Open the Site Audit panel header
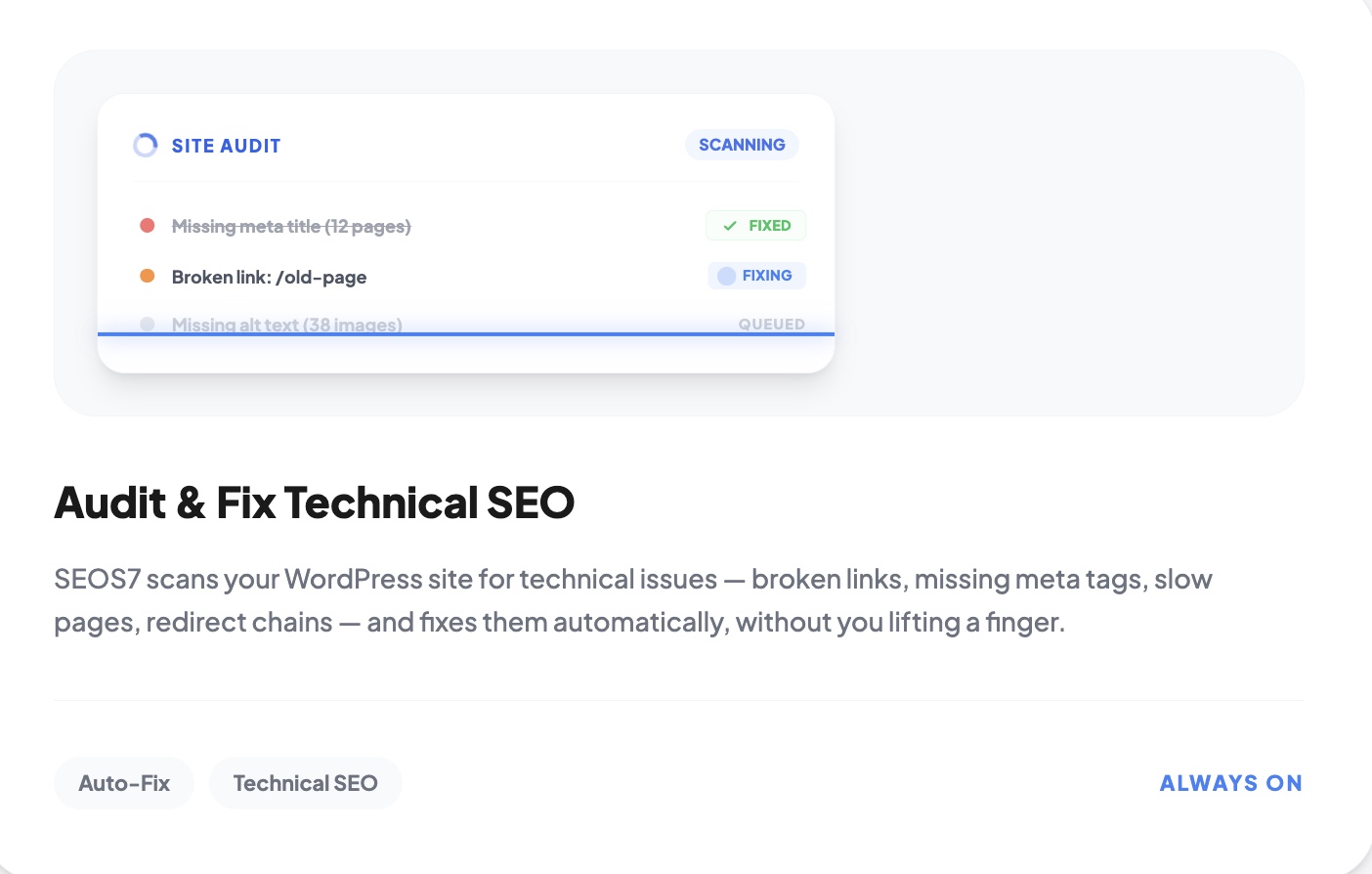The width and height of the screenshot is (1372, 874). tap(226, 145)
